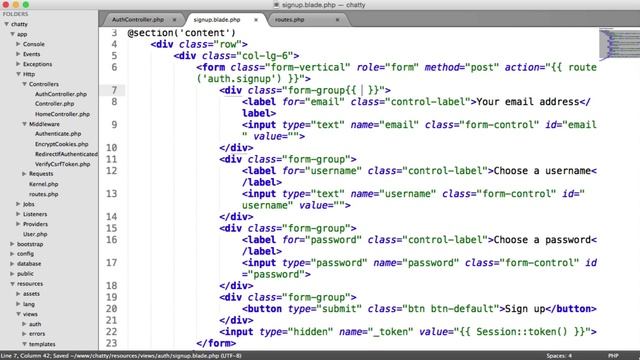Expand the Events folder
This screenshot has width=640, height=360.
(x=18, y=54)
